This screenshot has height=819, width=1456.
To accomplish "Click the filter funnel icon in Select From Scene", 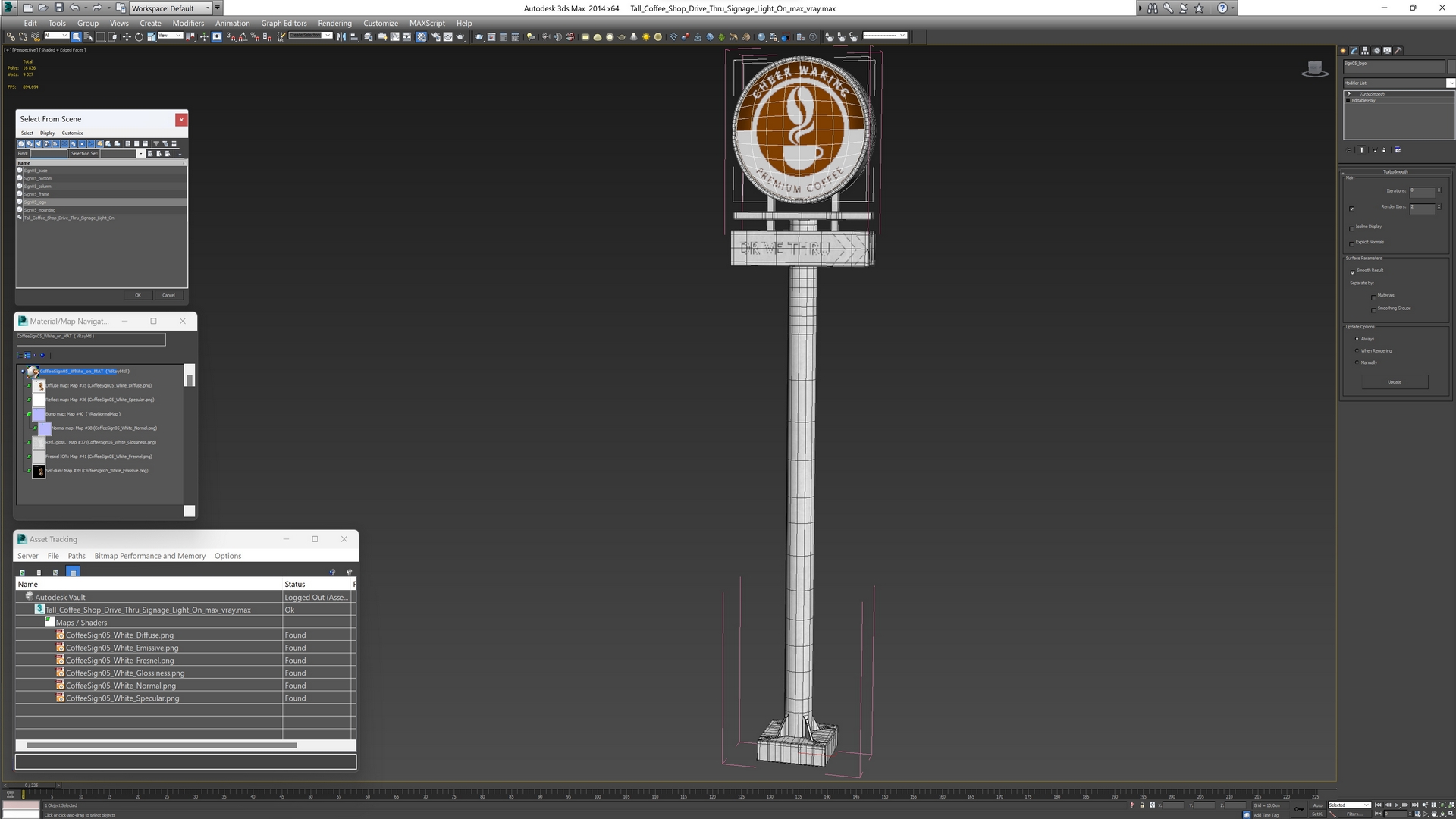I will pyautogui.click(x=156, y=143).
